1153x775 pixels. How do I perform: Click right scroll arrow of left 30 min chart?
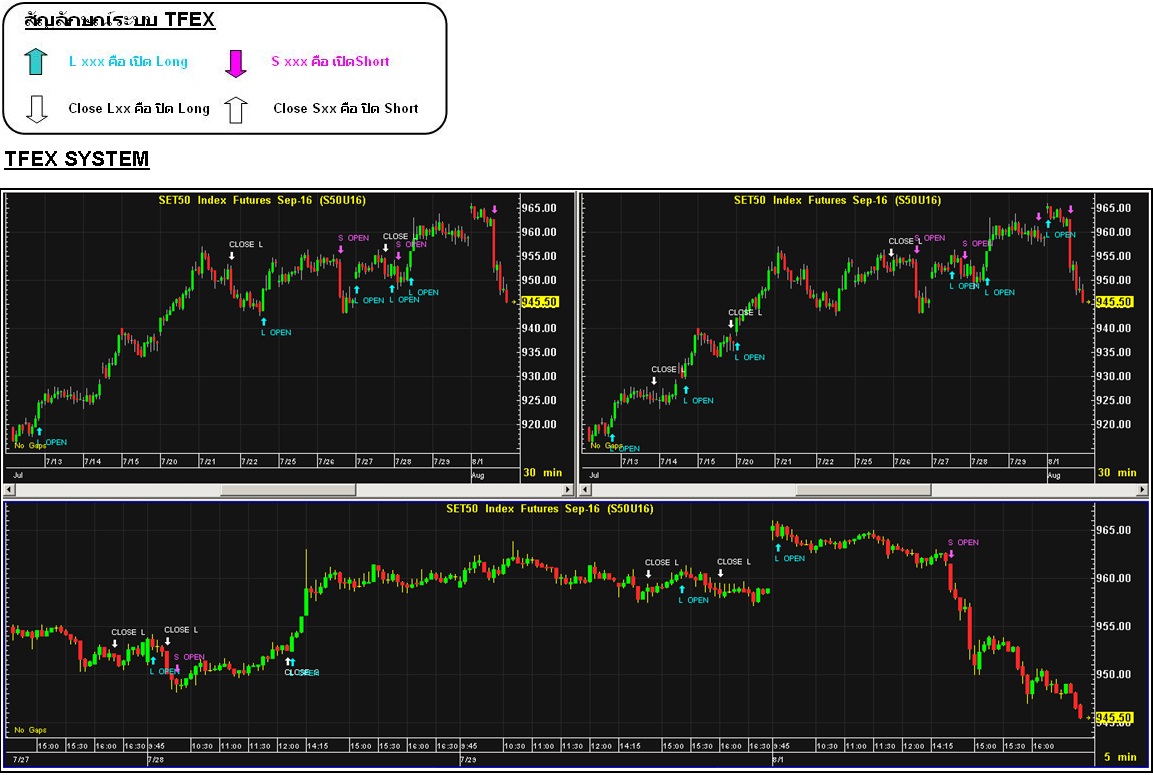(x=568, y=489)
